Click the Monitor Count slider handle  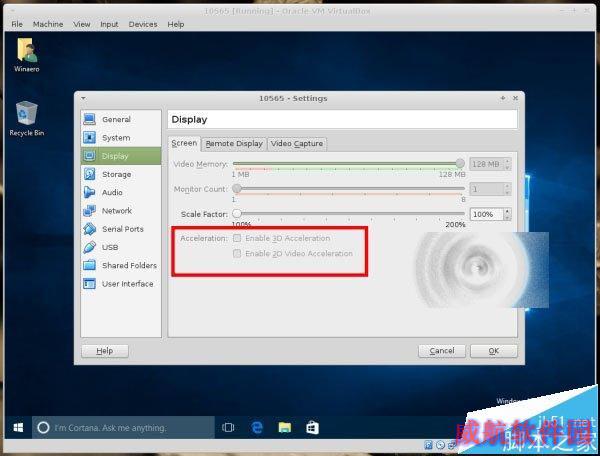tap(237, 188)
